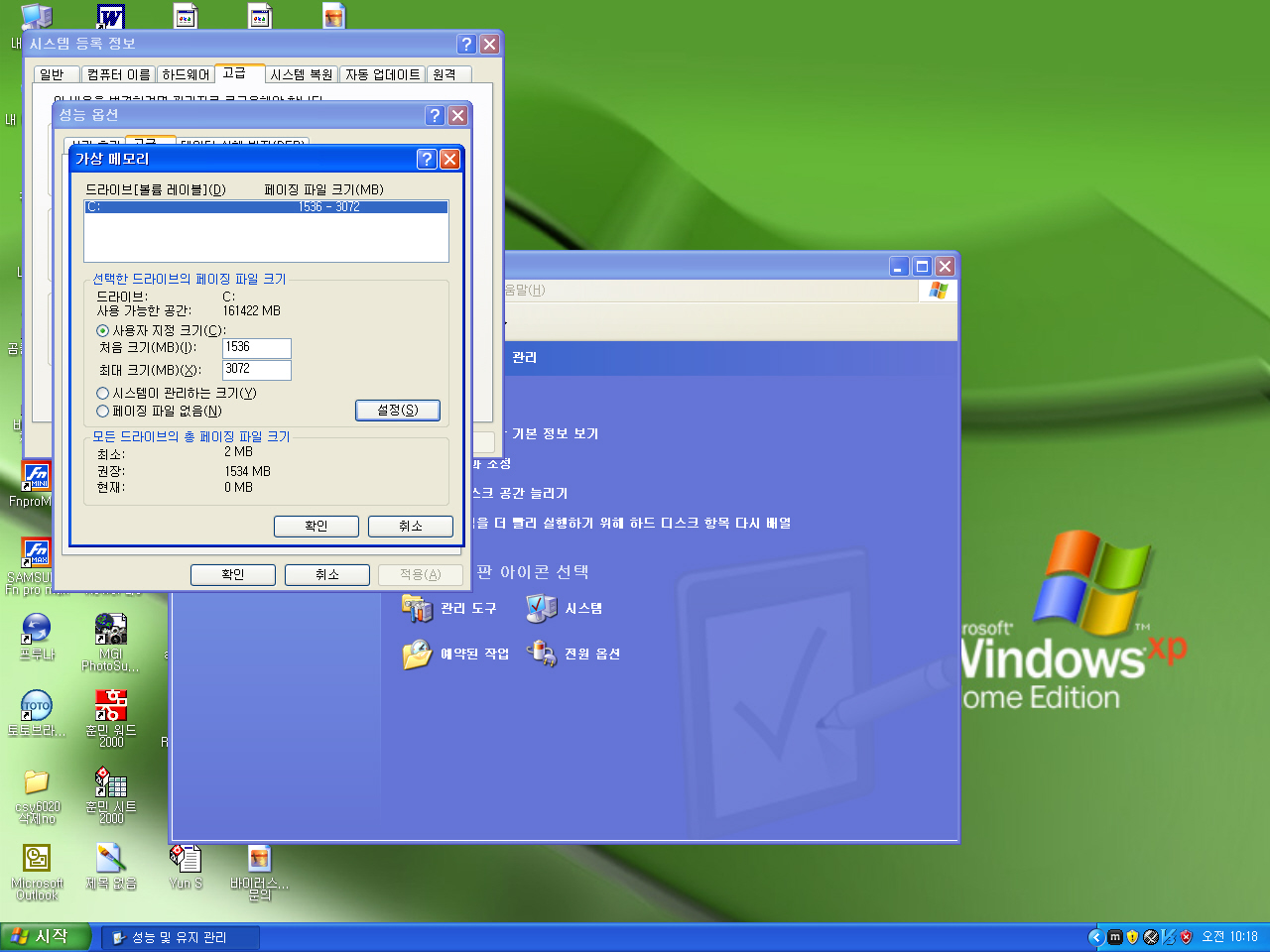Open the 기본 정보 보기 link
1270x952 pixels.
(555, 434)
